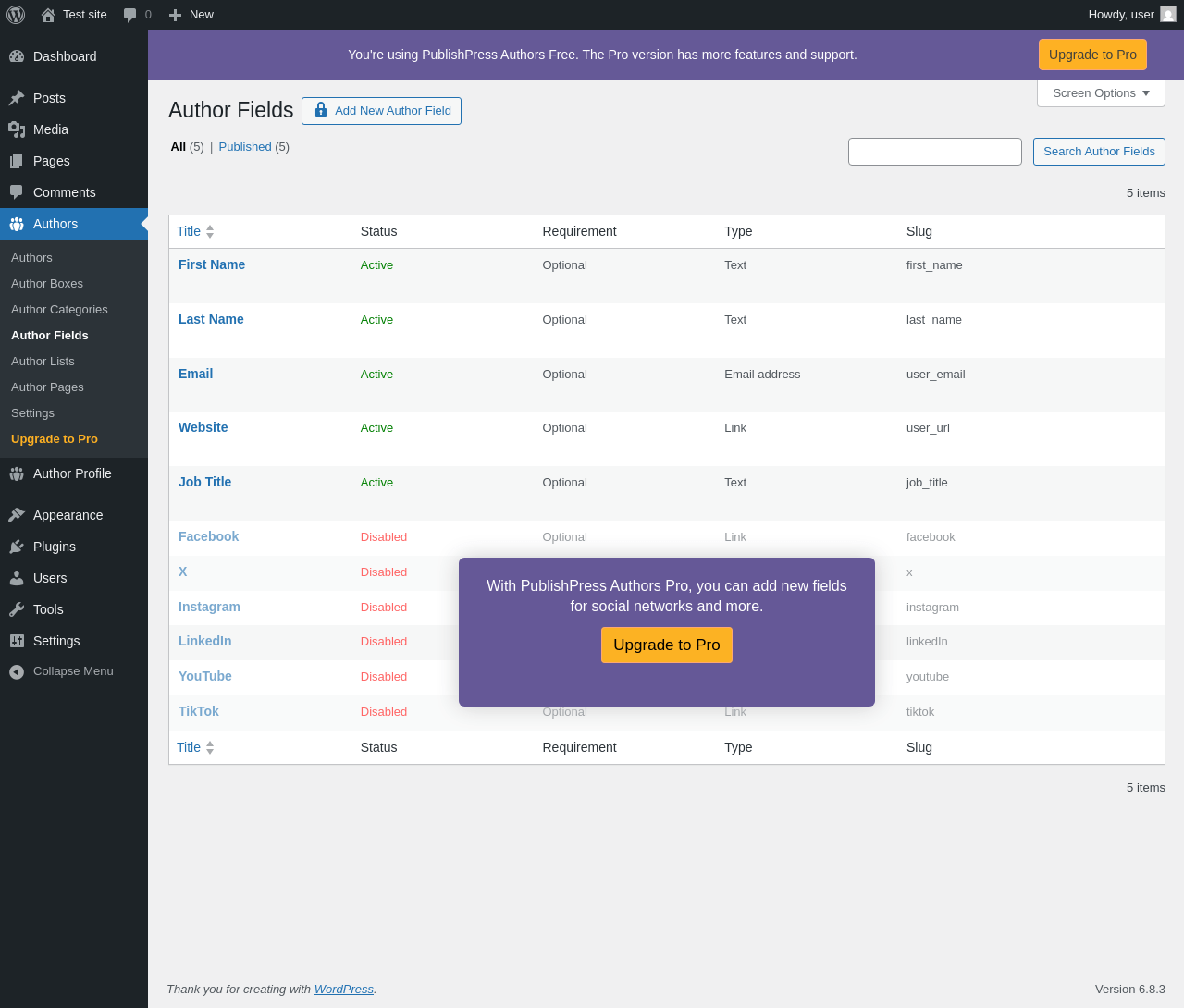
Task: Click the Author Profile icon
Action: click(17, 473)
